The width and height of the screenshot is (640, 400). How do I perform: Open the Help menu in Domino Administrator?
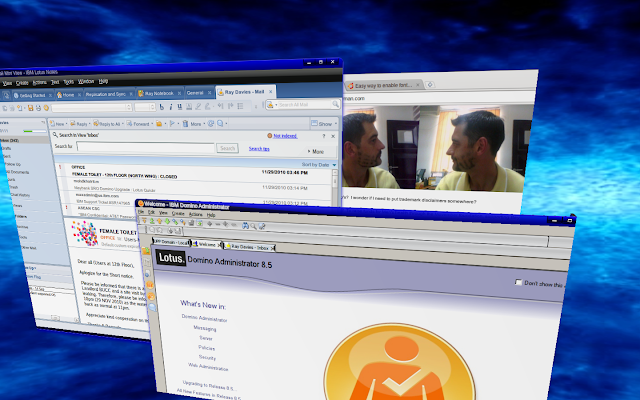click(211, 215)
